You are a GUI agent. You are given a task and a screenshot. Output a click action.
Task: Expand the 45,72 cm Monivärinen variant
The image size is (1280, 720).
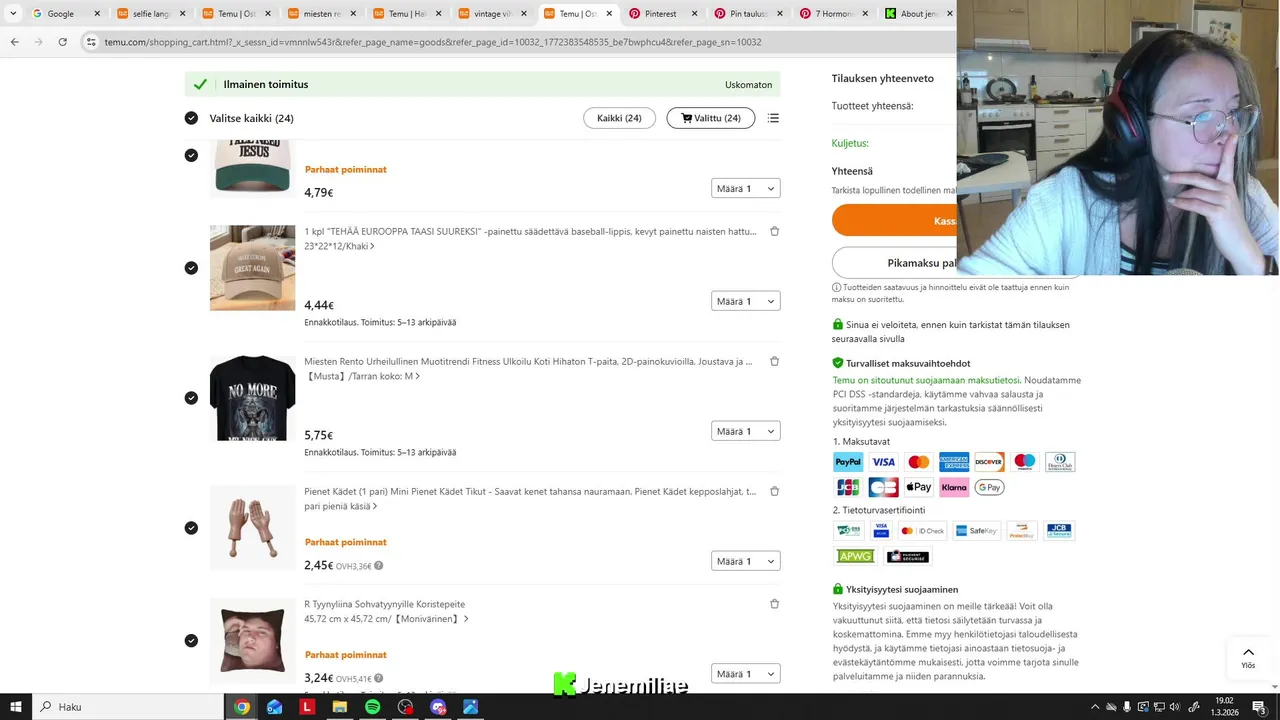[x=386, y=619]
